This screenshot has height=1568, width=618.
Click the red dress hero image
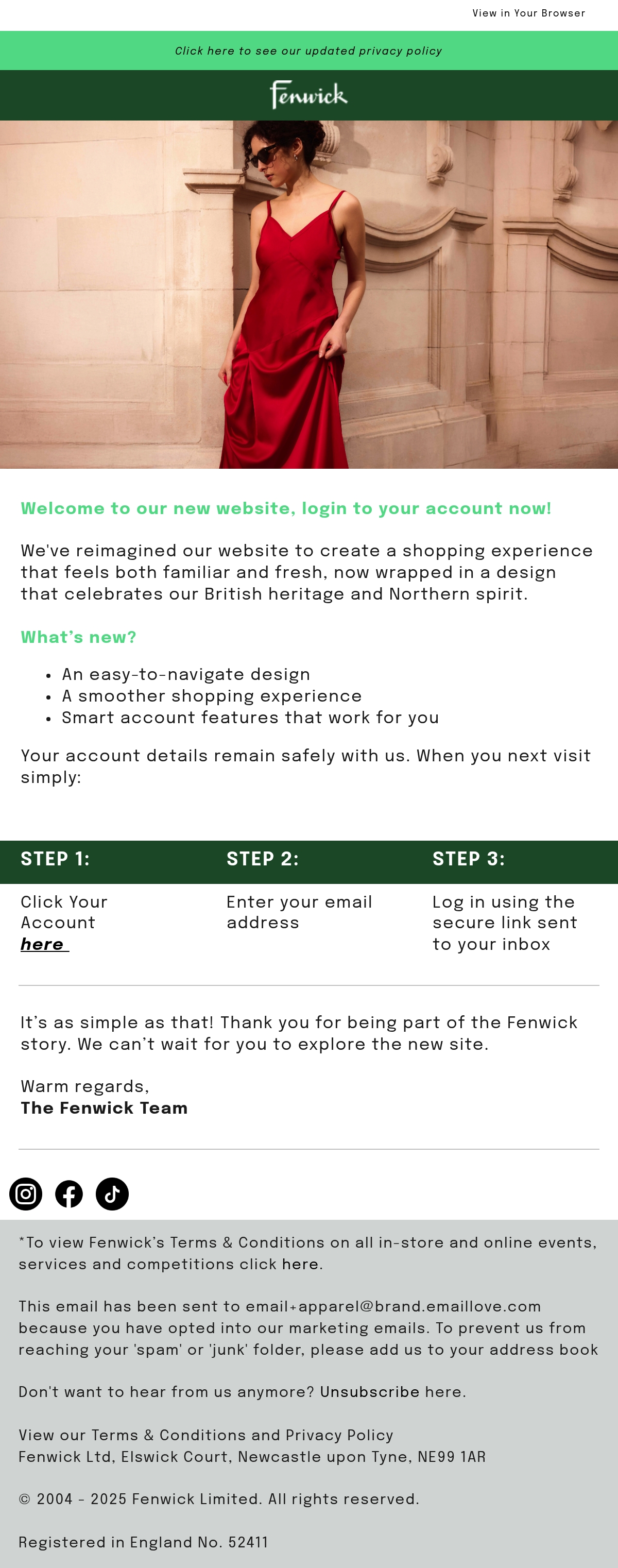309,295
